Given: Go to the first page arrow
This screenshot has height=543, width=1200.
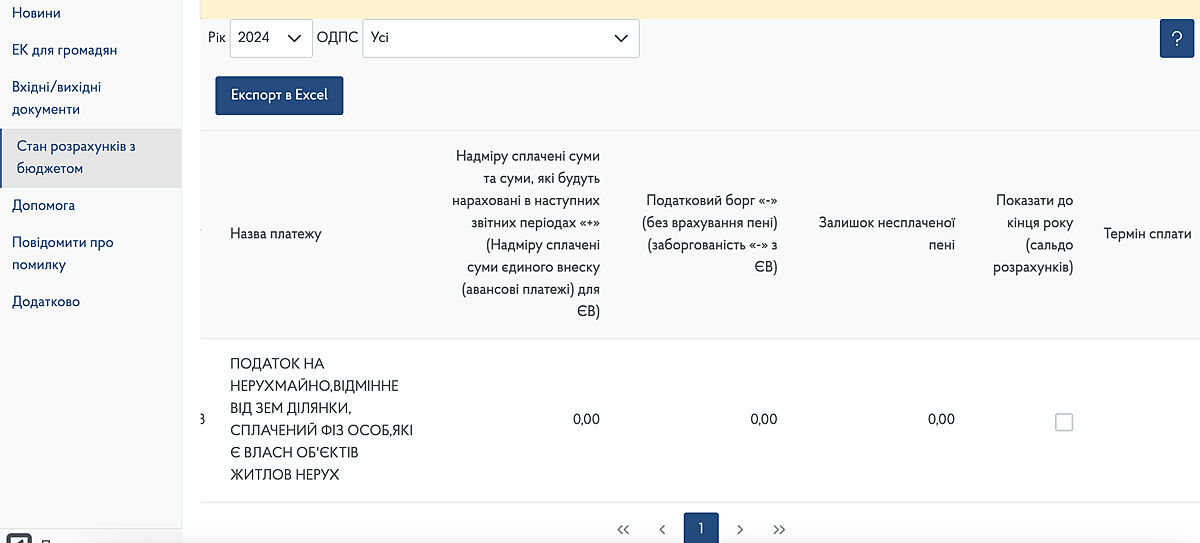Looking at the screenshot, I should [623, 529].
